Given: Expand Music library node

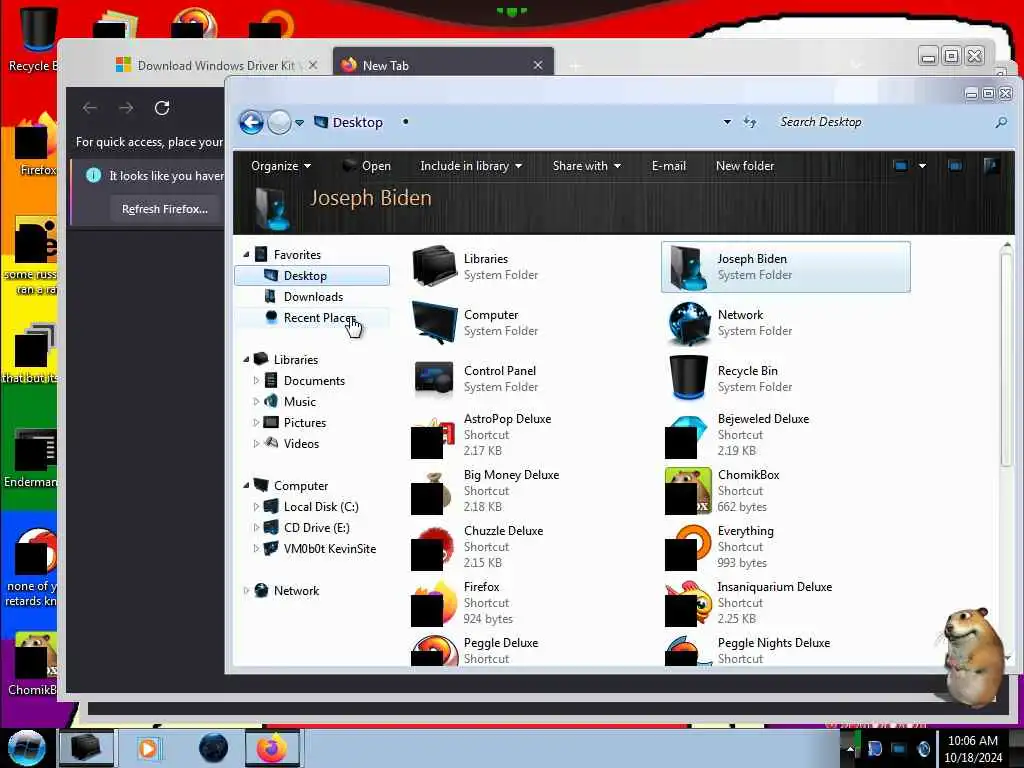Looking at the screenshot, I should click(256, 401).
